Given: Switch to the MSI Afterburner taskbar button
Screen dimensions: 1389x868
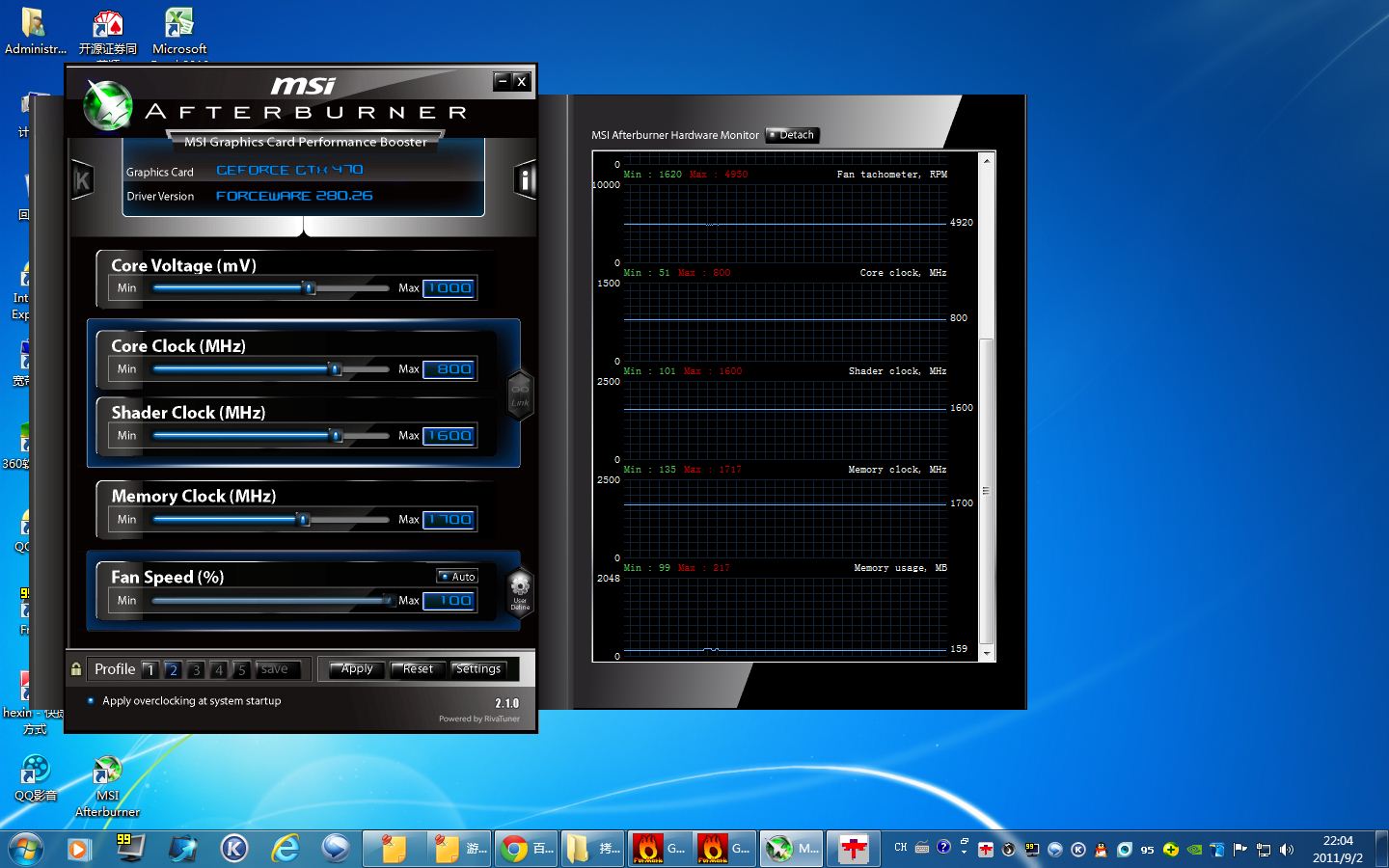Looking at the screenshot, I should pyautogui.click(x=790, y=849).
